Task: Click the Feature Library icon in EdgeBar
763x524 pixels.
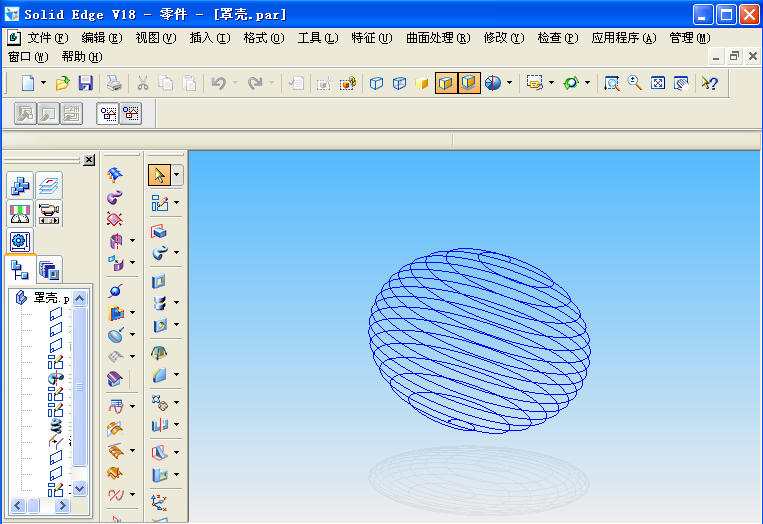Action: [20, 185]
